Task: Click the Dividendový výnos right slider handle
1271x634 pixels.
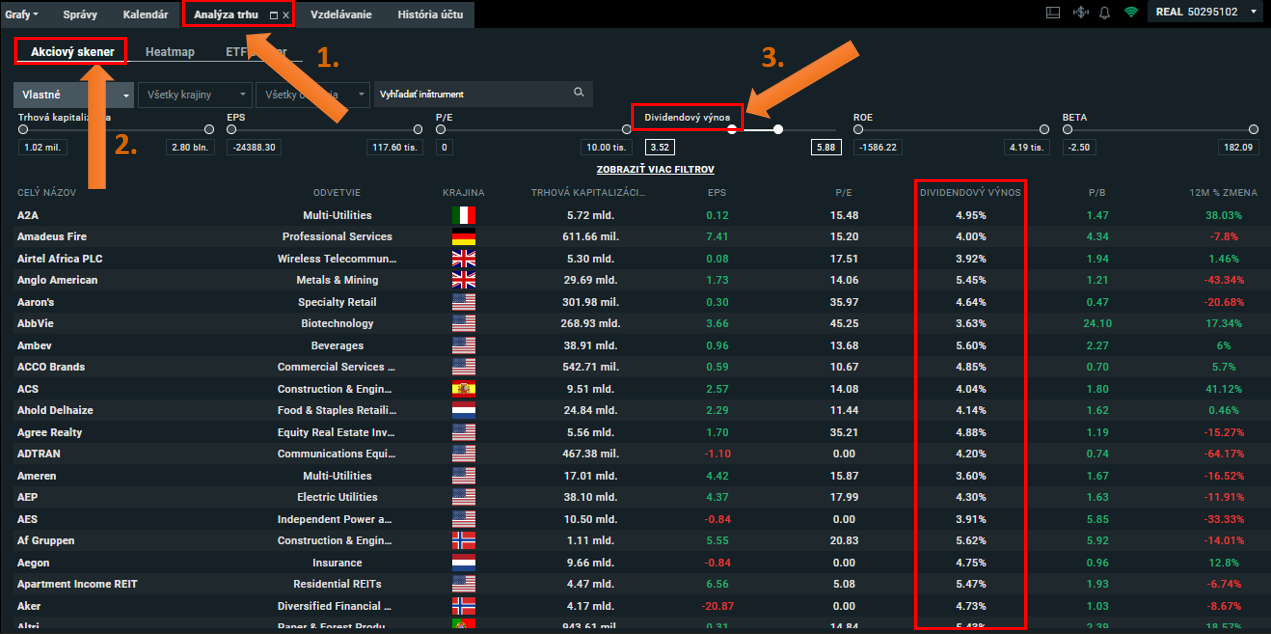Action: click(778, 129)
